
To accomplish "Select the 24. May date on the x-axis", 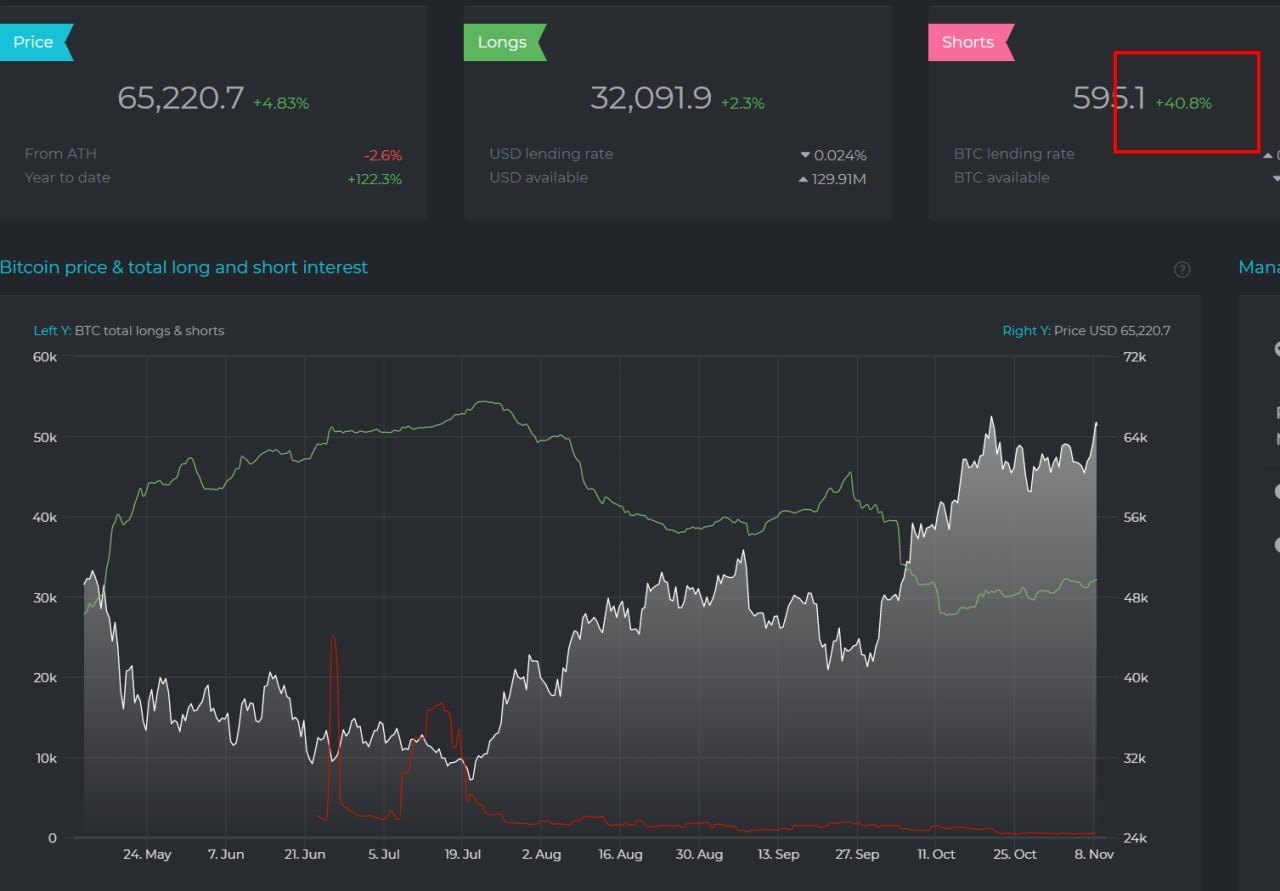I will (x=147, y=855).
